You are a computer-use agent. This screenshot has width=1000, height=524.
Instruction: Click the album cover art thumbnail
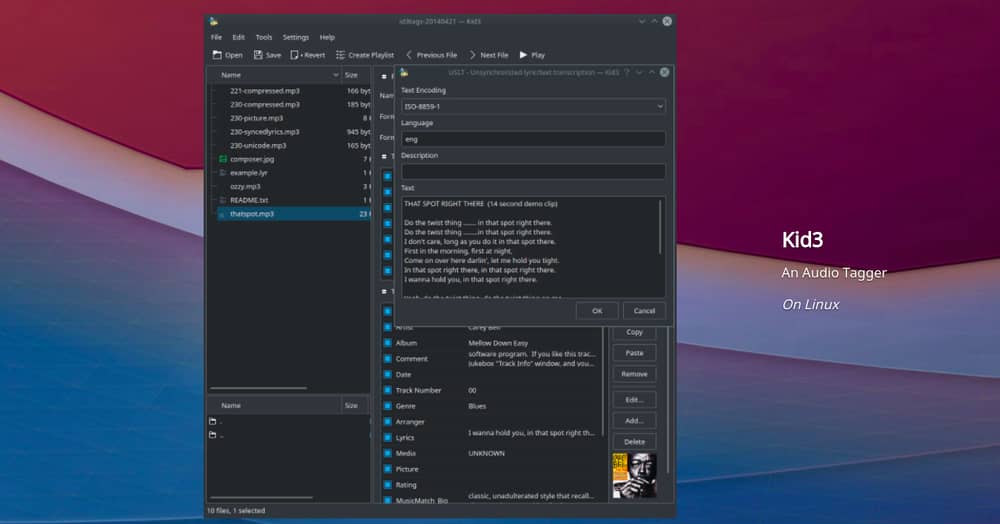[634, 476]
